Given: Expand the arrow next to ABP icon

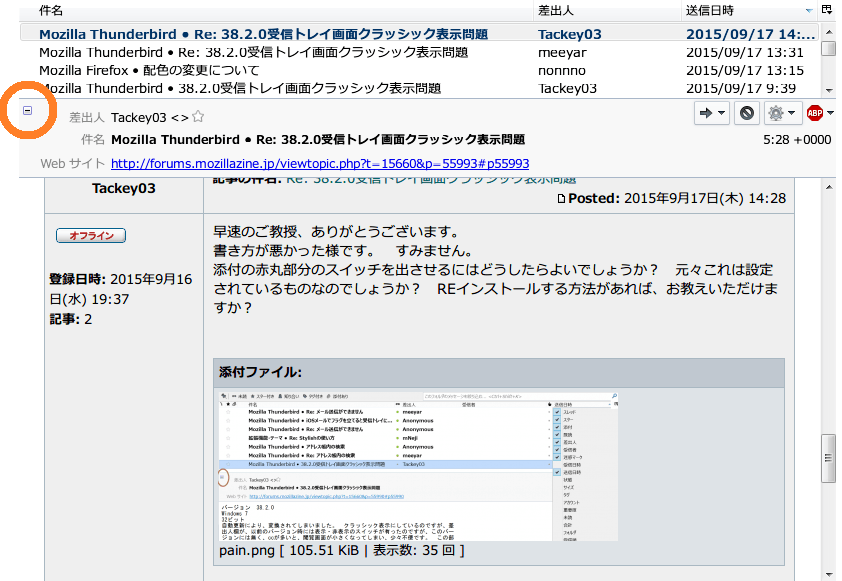Looking at the screenshot, I should pyautogui.click(x=830, y=113).
